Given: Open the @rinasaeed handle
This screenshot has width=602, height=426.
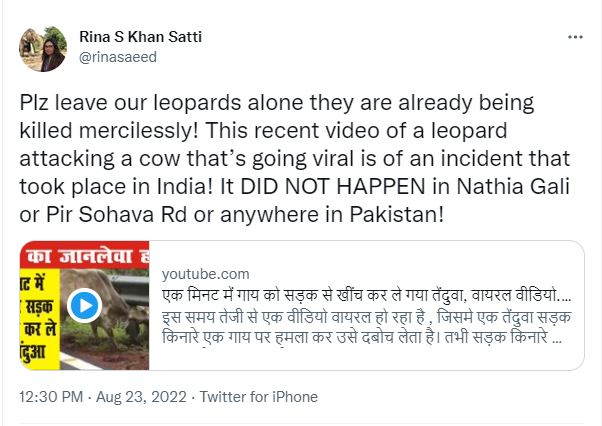Looking at the screenshot, I should point(118,57).
